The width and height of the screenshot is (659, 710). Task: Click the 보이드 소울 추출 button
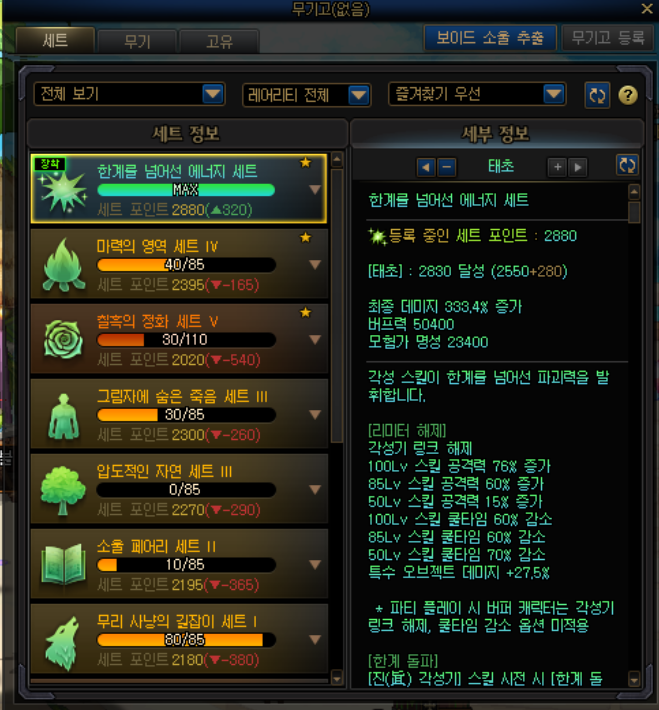(490, 38)
